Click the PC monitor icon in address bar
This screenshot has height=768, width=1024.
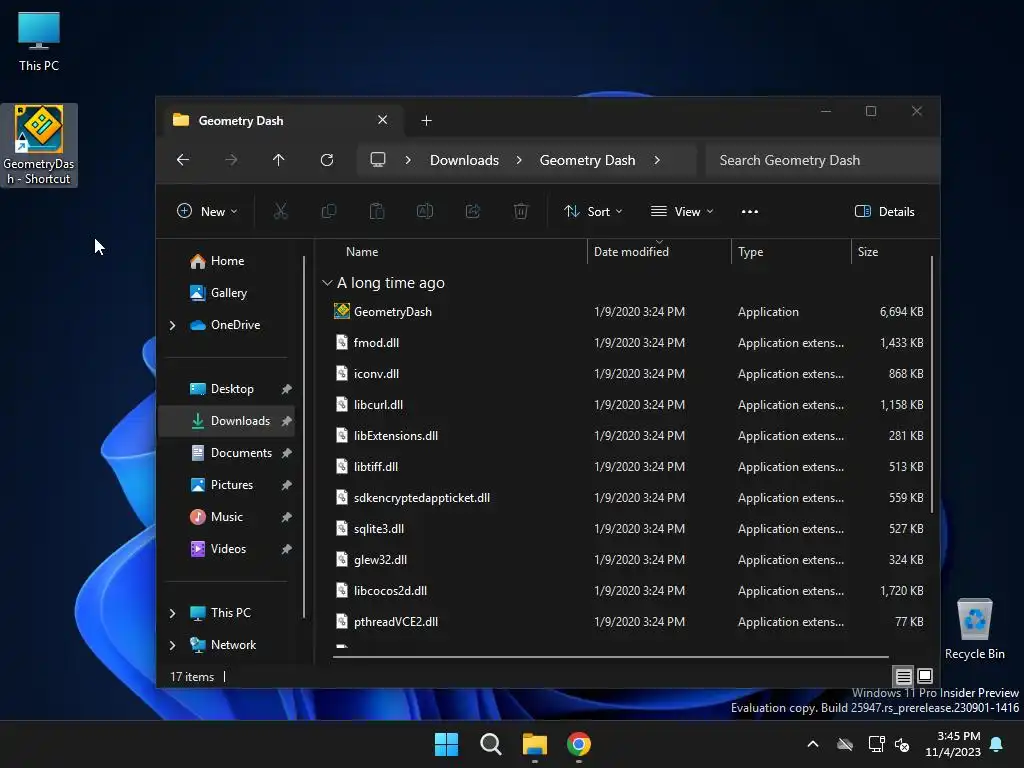(x=377, y=160)
